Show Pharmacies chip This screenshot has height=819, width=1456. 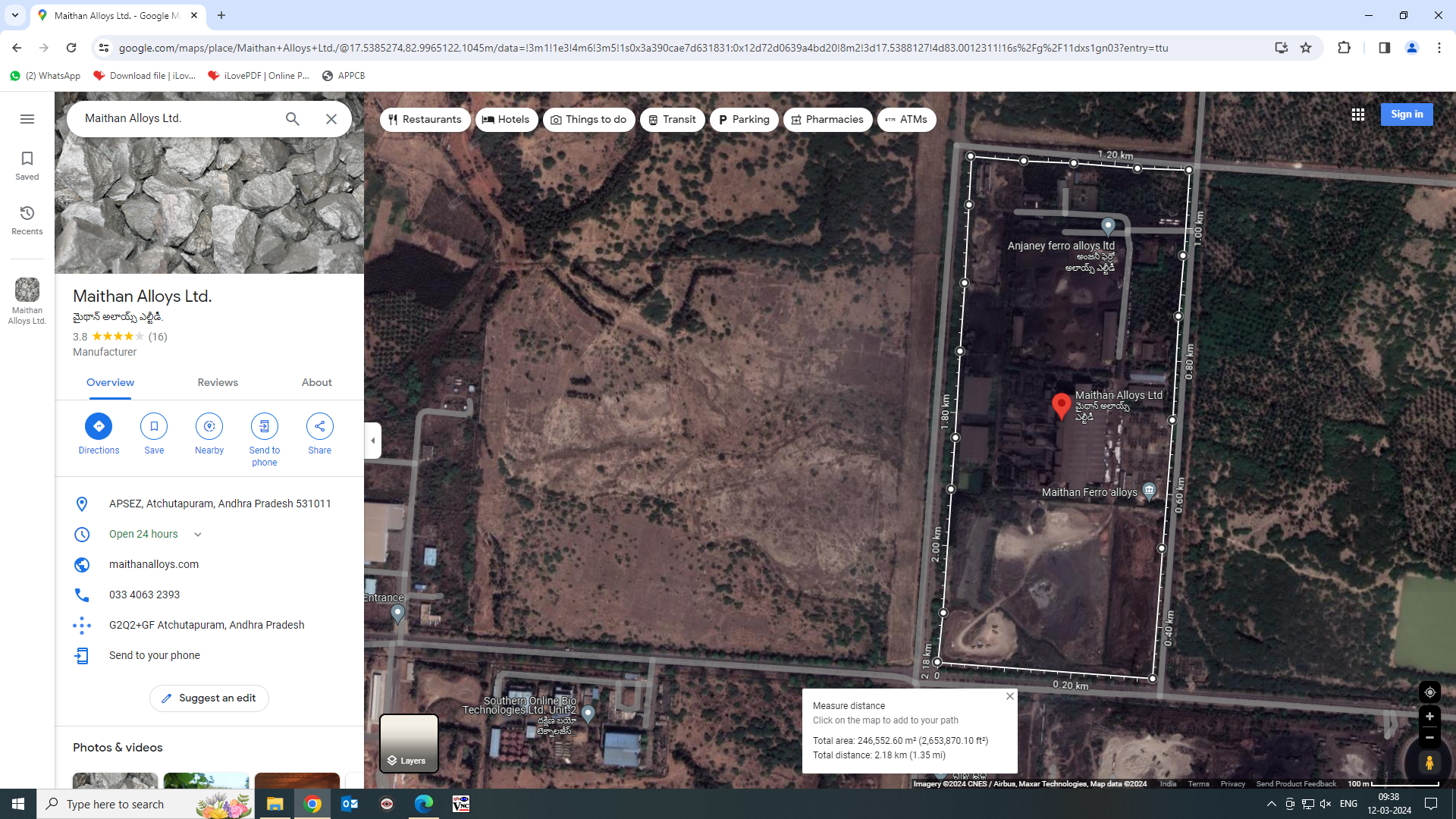coord(828,120)
